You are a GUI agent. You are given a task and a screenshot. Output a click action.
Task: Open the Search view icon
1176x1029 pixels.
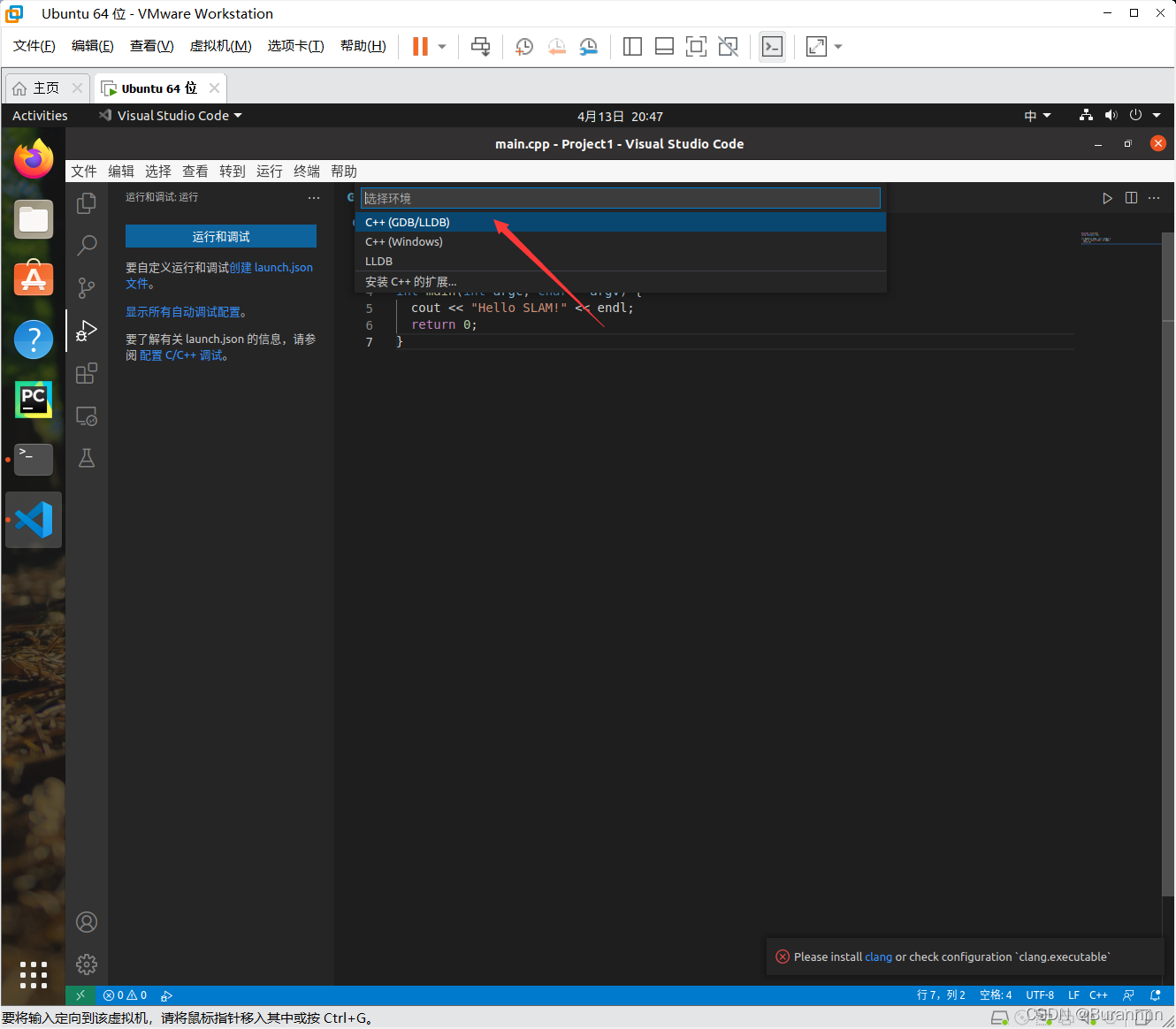point(87,245)
